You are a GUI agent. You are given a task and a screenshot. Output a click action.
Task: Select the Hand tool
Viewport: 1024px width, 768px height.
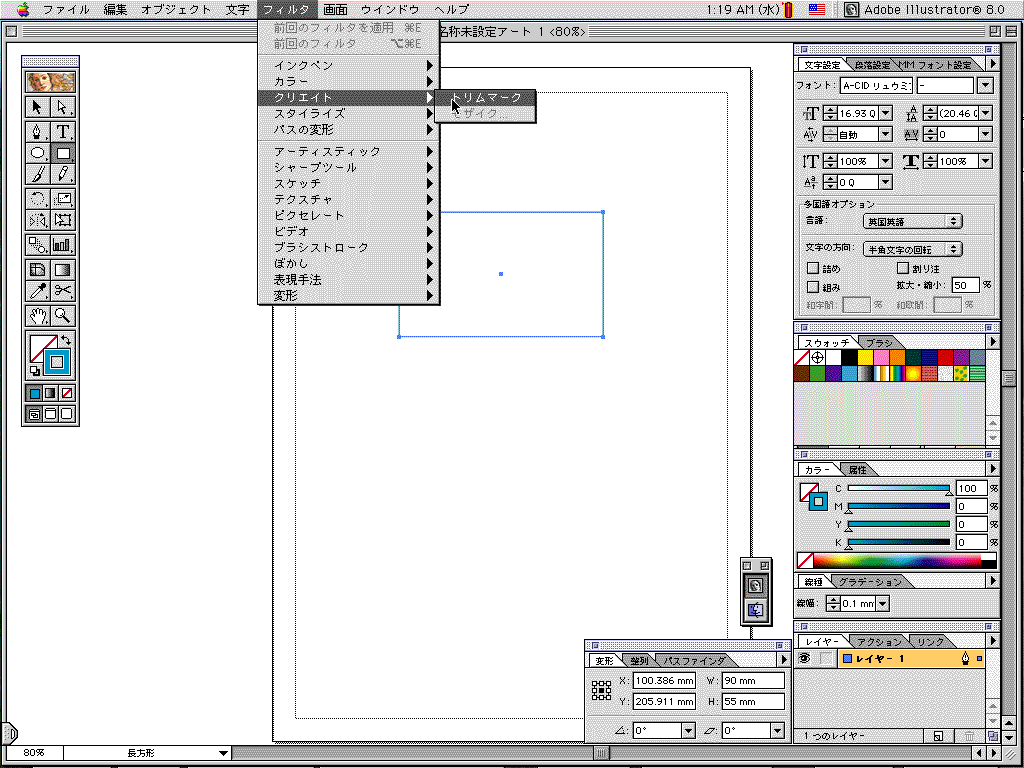[38, 316]
